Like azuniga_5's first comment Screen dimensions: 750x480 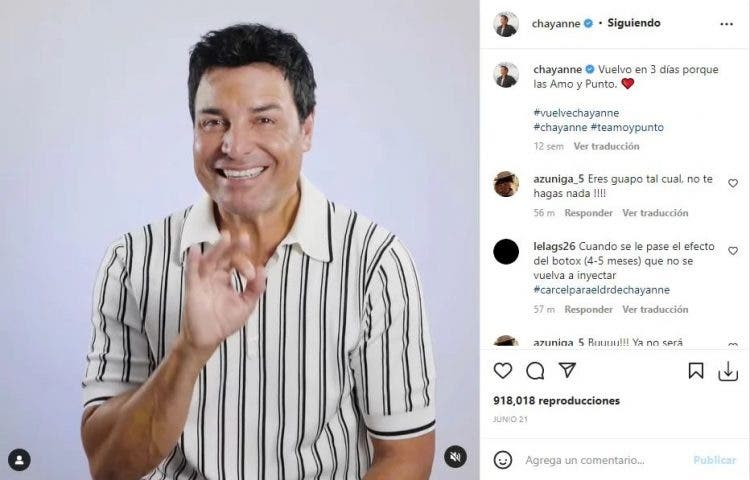(733, 183)
